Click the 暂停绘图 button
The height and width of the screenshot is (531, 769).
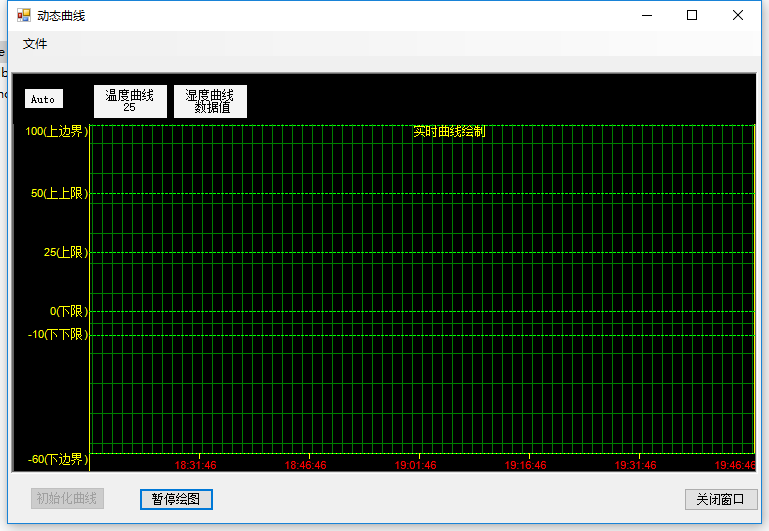coord(176,499)
